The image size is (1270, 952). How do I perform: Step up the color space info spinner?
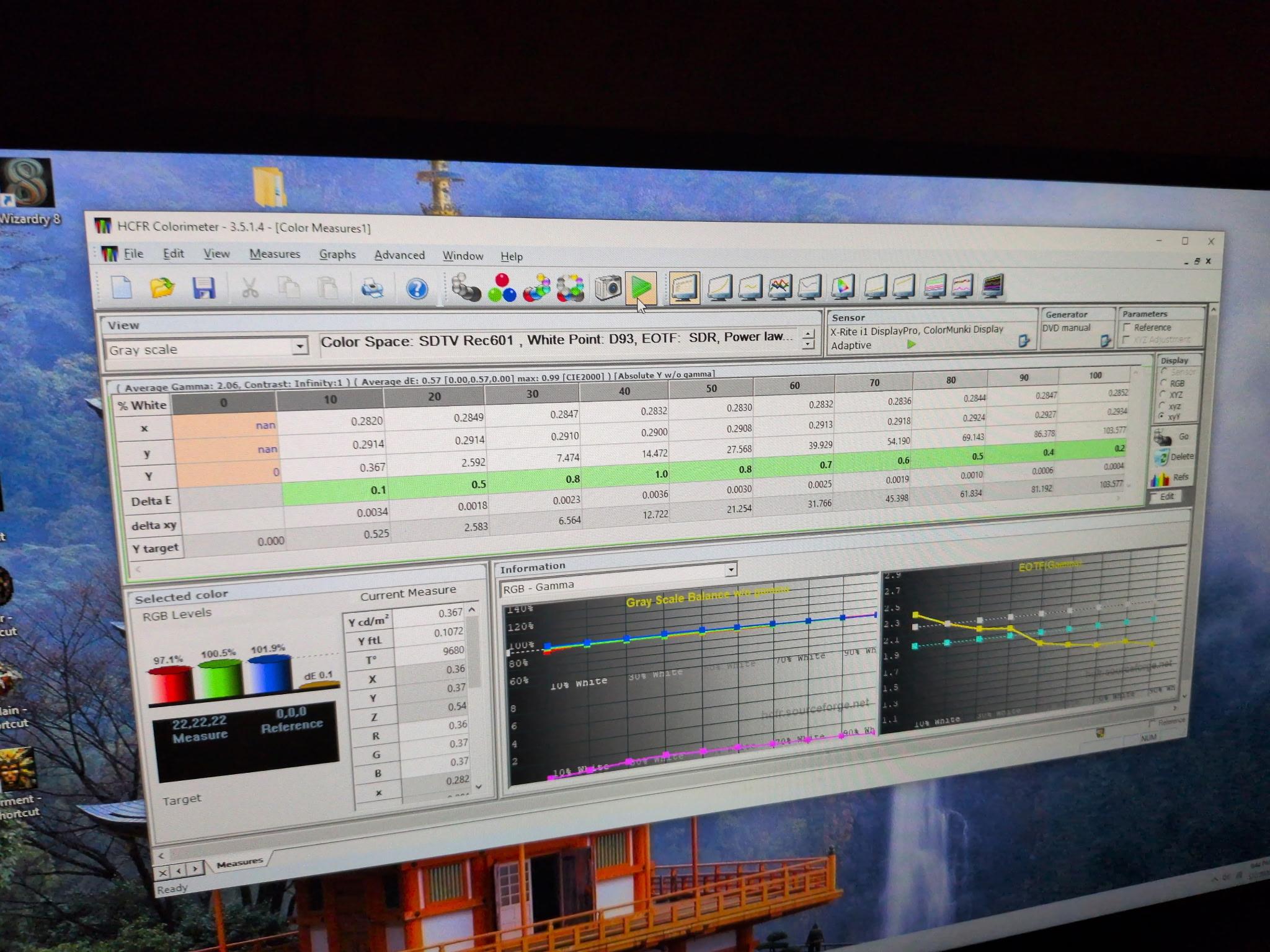click(807, 333)
